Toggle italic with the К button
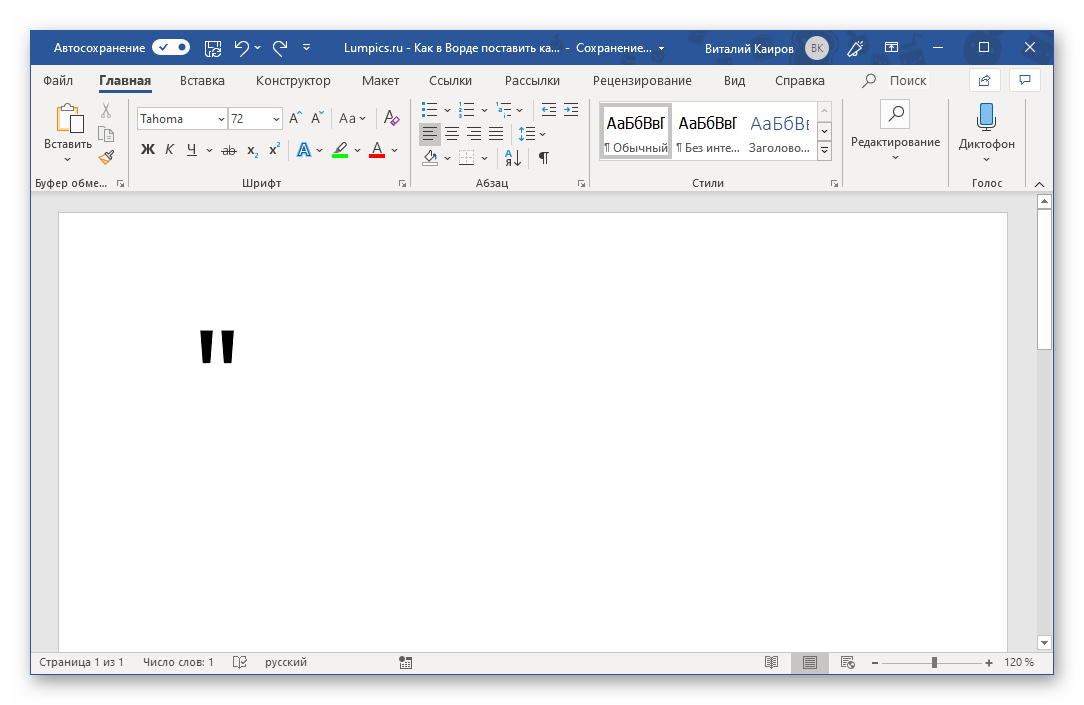 (169, 150)
